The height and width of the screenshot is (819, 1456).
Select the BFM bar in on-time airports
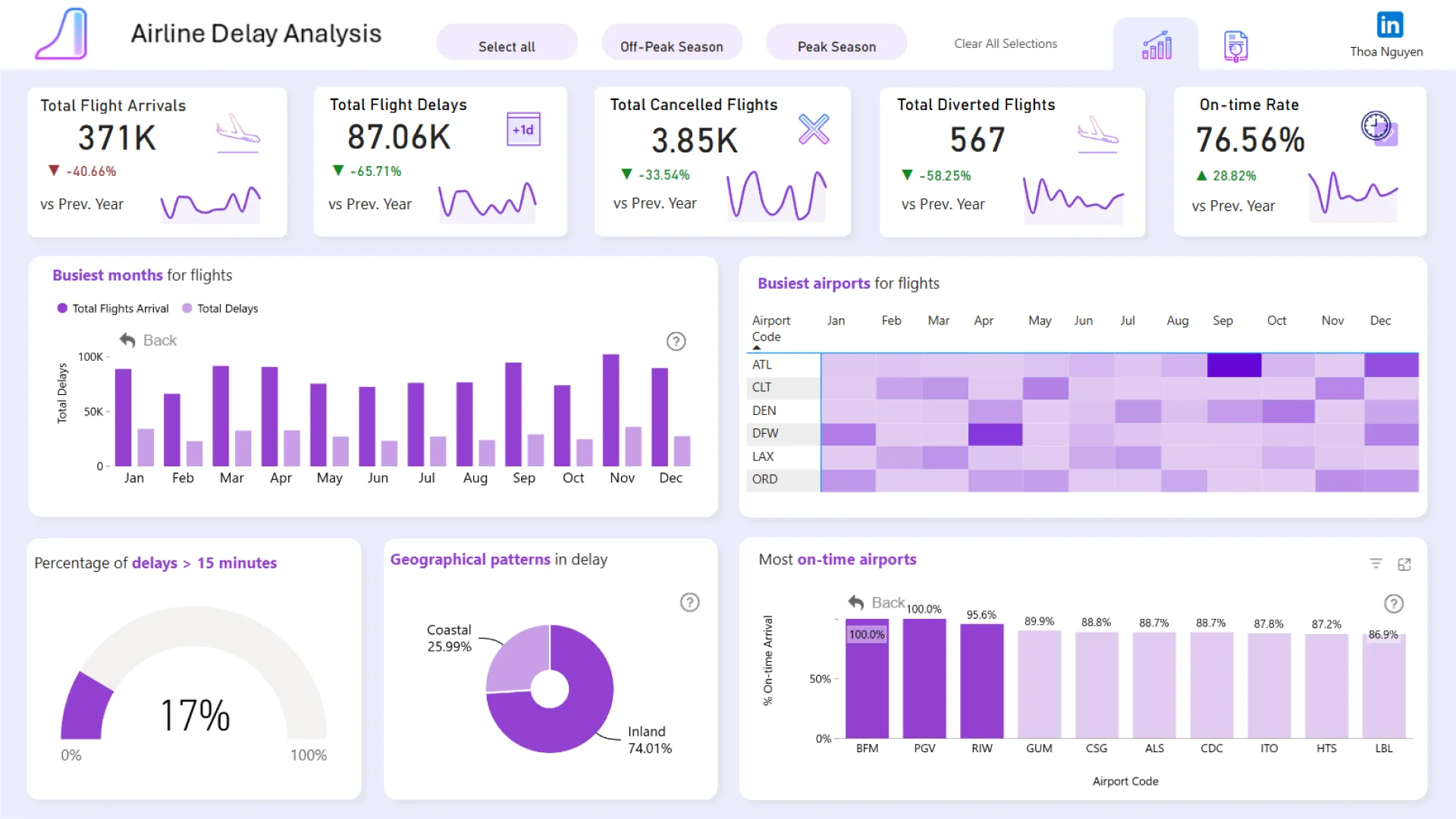point(867,679)
